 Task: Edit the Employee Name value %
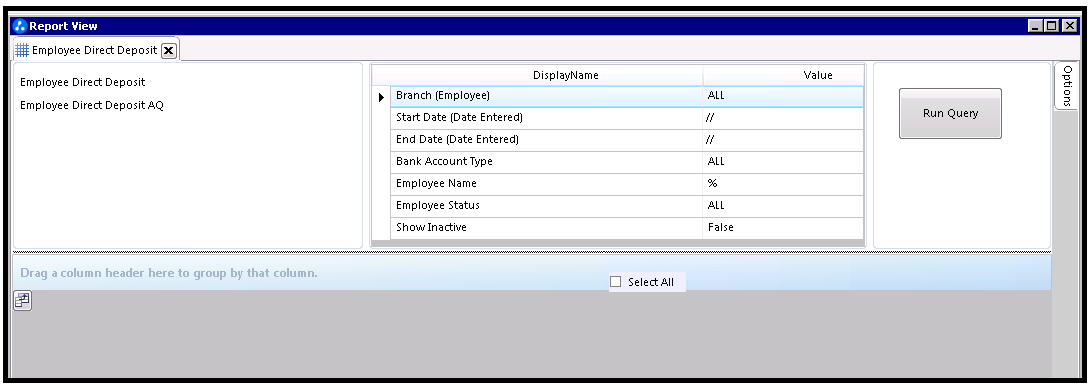click(783, 184)
